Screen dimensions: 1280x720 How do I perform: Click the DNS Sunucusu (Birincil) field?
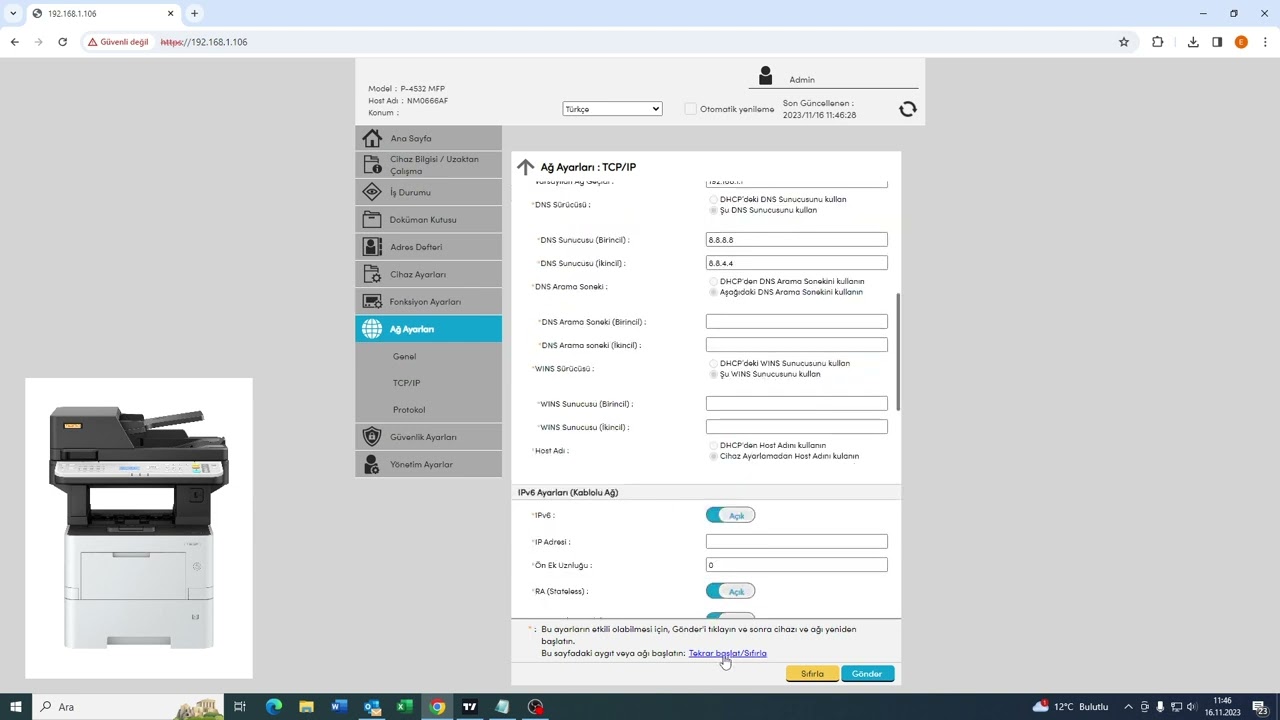click(x=796, y=240)
